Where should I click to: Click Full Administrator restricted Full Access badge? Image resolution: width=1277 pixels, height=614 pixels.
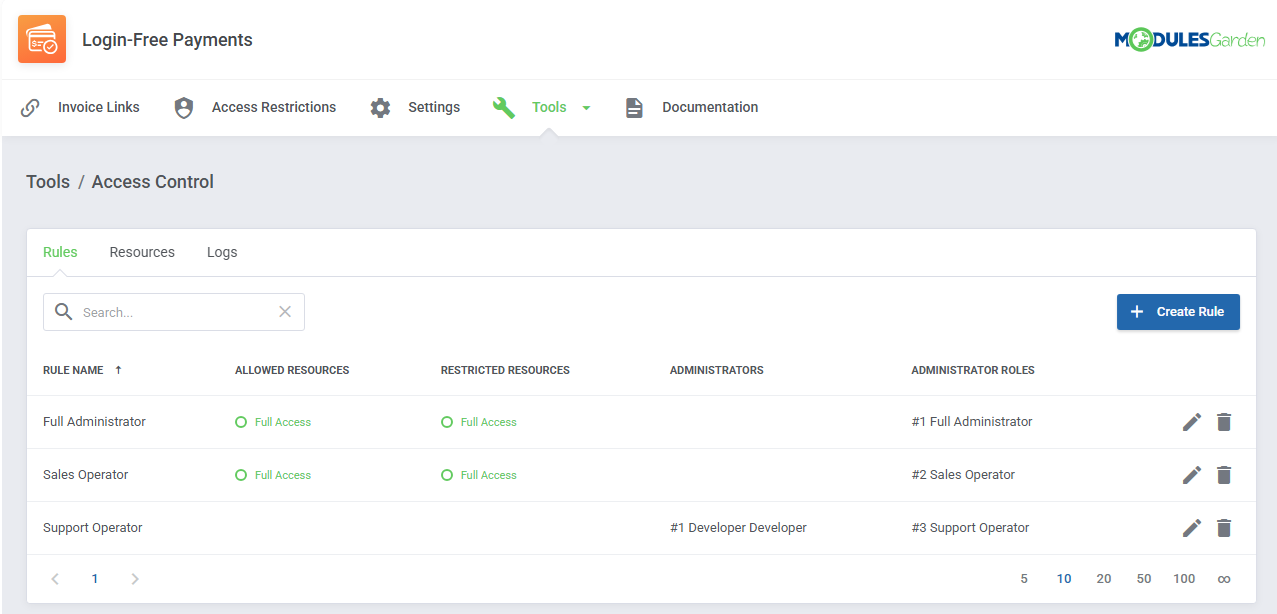479,422
